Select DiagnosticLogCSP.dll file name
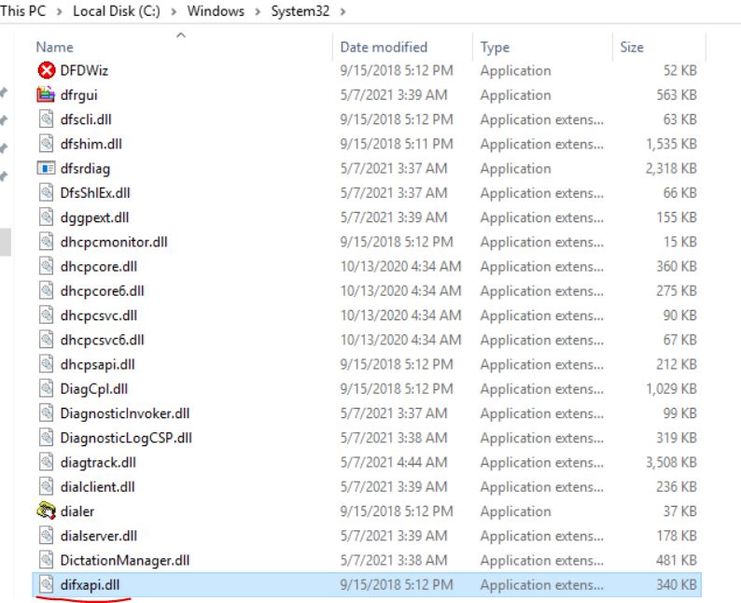The image size is (741, 603). click(x=126, y=438)
